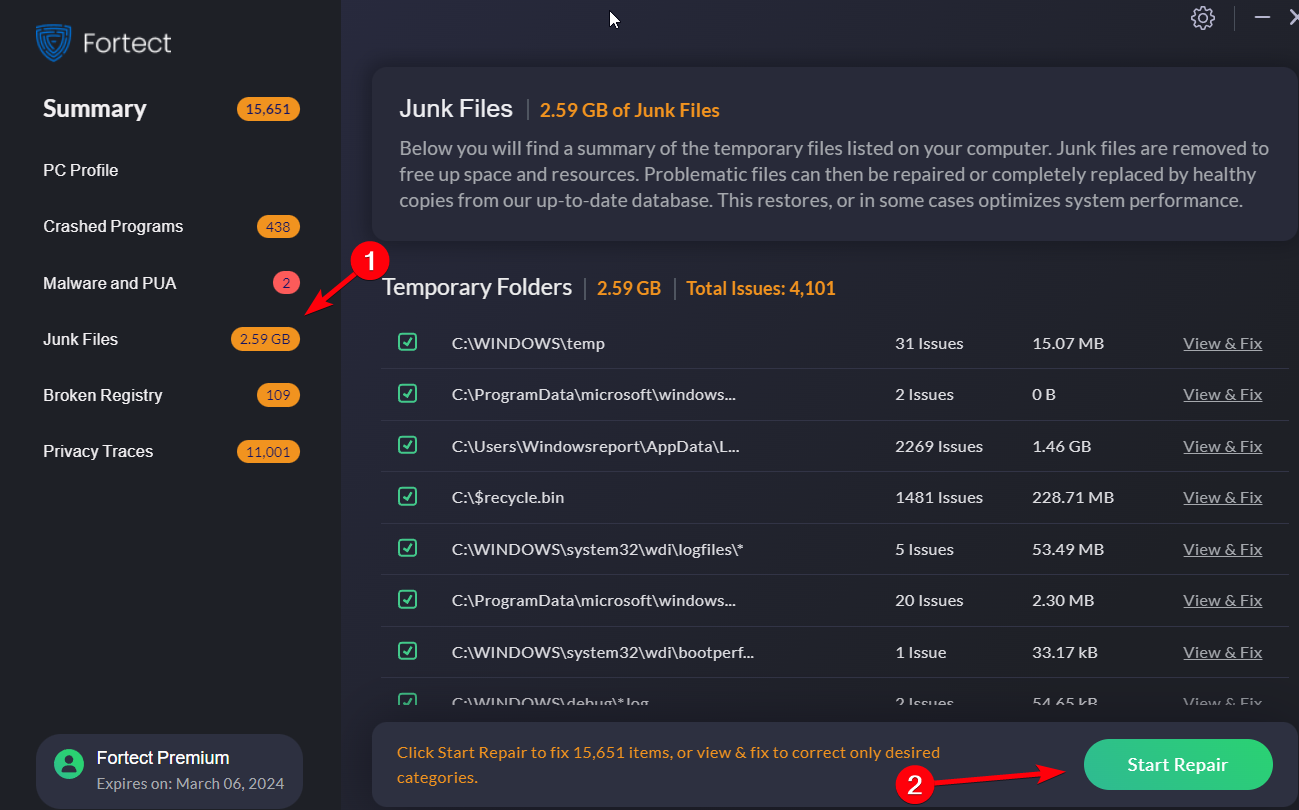Viewport: 1299px width, 810px height.
Task: Uncheck the wdi\bootperf checkbox
Action: (x=407, y=651)
